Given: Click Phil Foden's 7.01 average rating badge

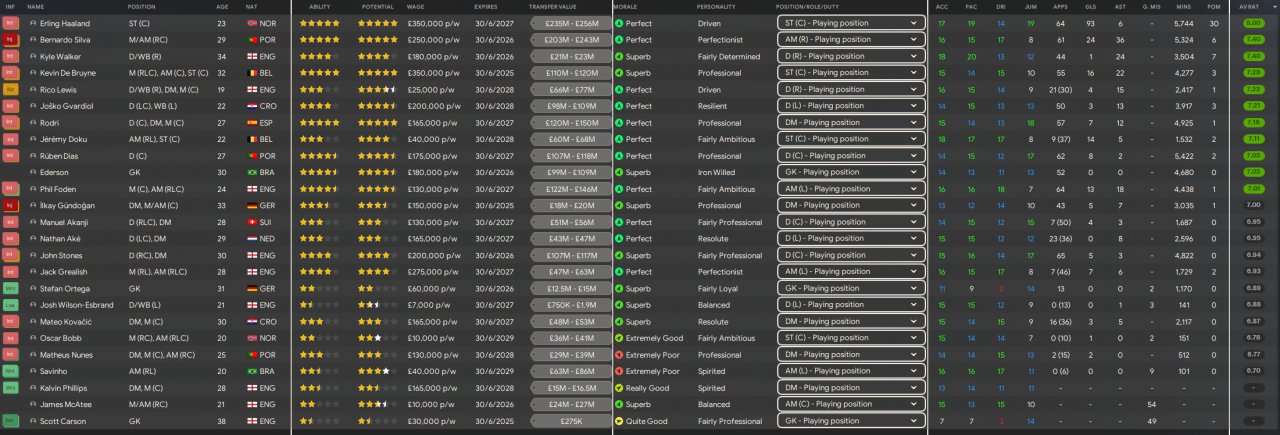Looking at the screenshot, I should tap(1253, 189).
